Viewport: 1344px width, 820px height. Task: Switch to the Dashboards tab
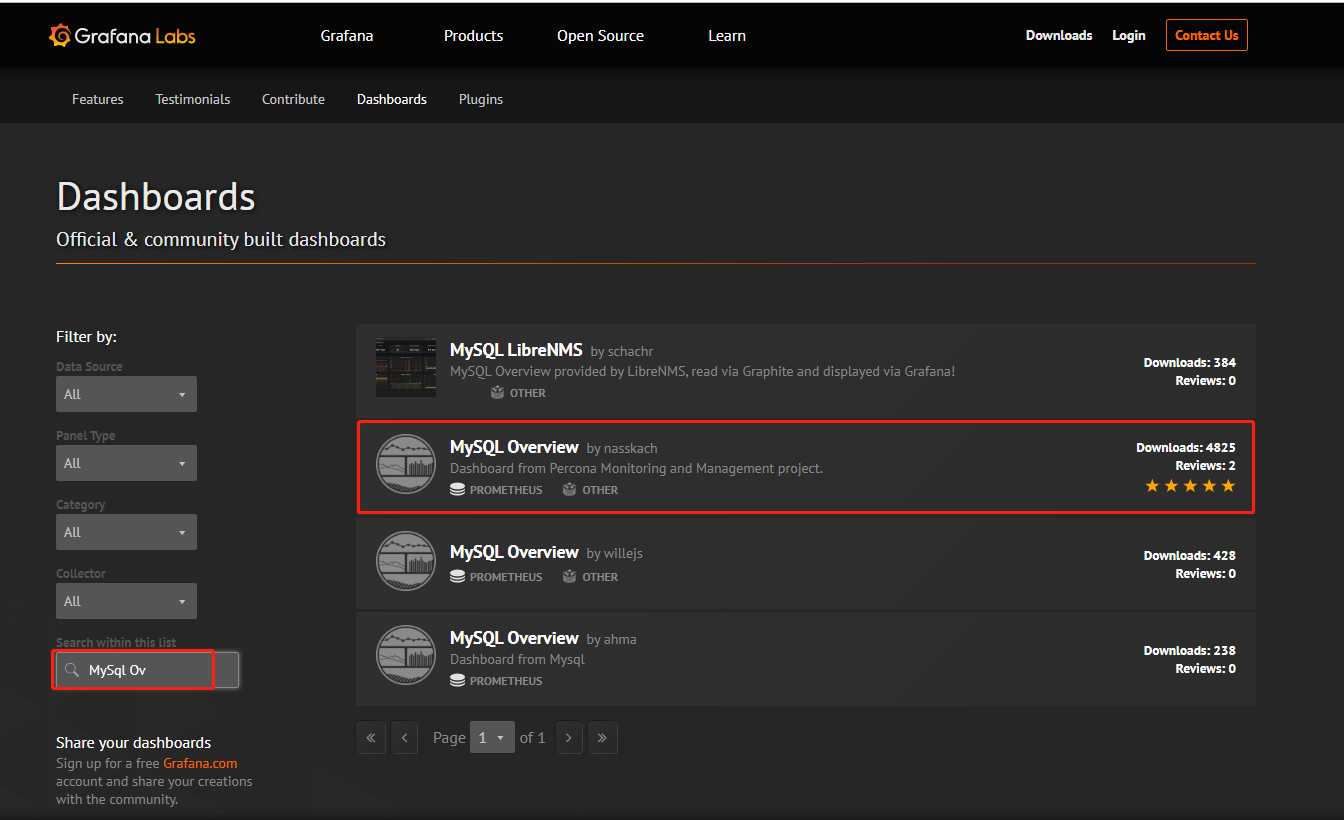click(x=392, y=99)
